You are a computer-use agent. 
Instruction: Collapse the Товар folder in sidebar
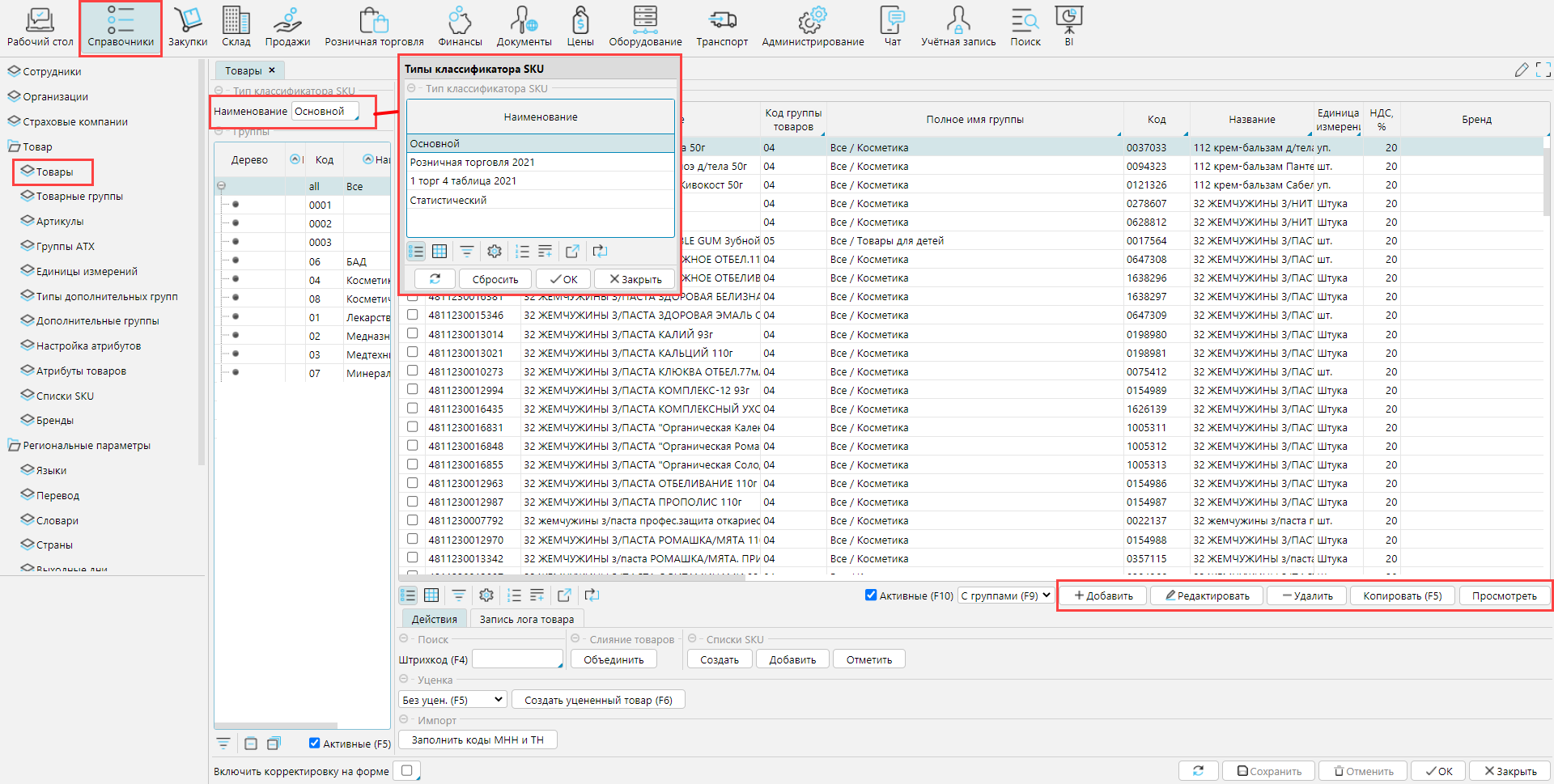[15, 147]
